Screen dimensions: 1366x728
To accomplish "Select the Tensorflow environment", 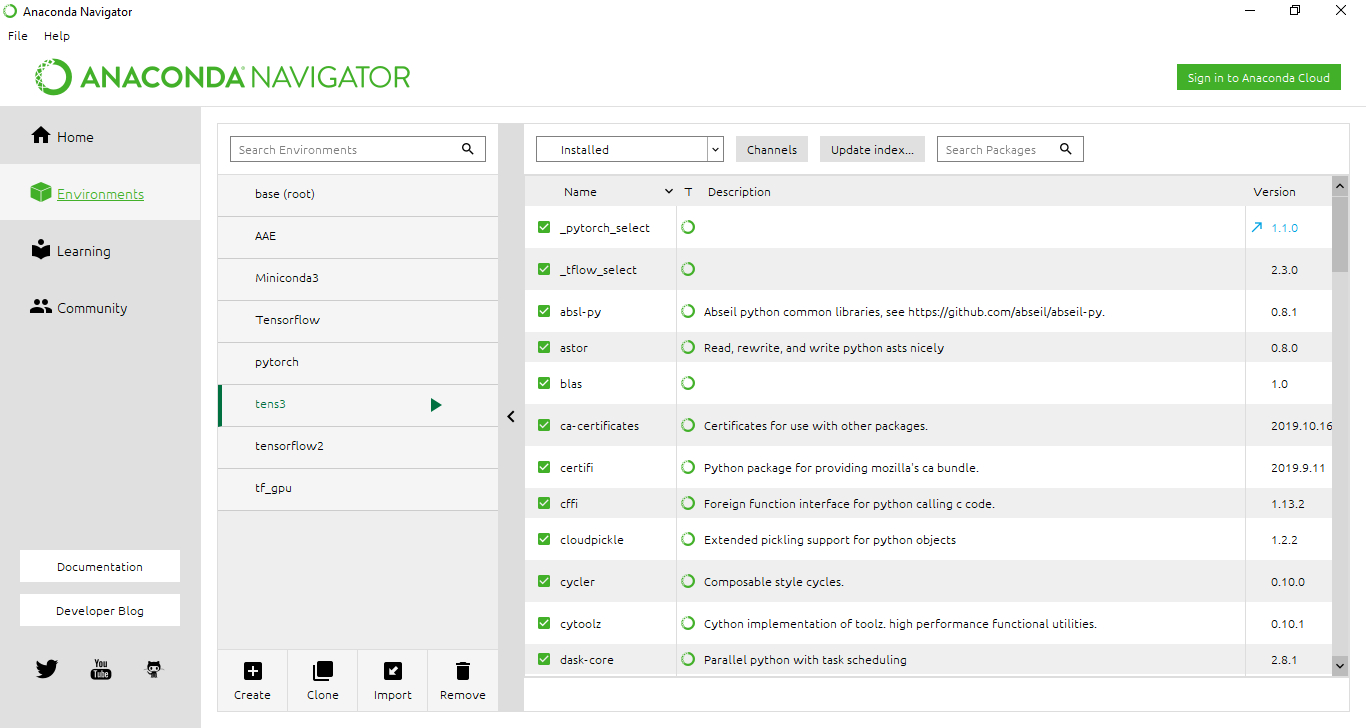I will tap(358, 320).
